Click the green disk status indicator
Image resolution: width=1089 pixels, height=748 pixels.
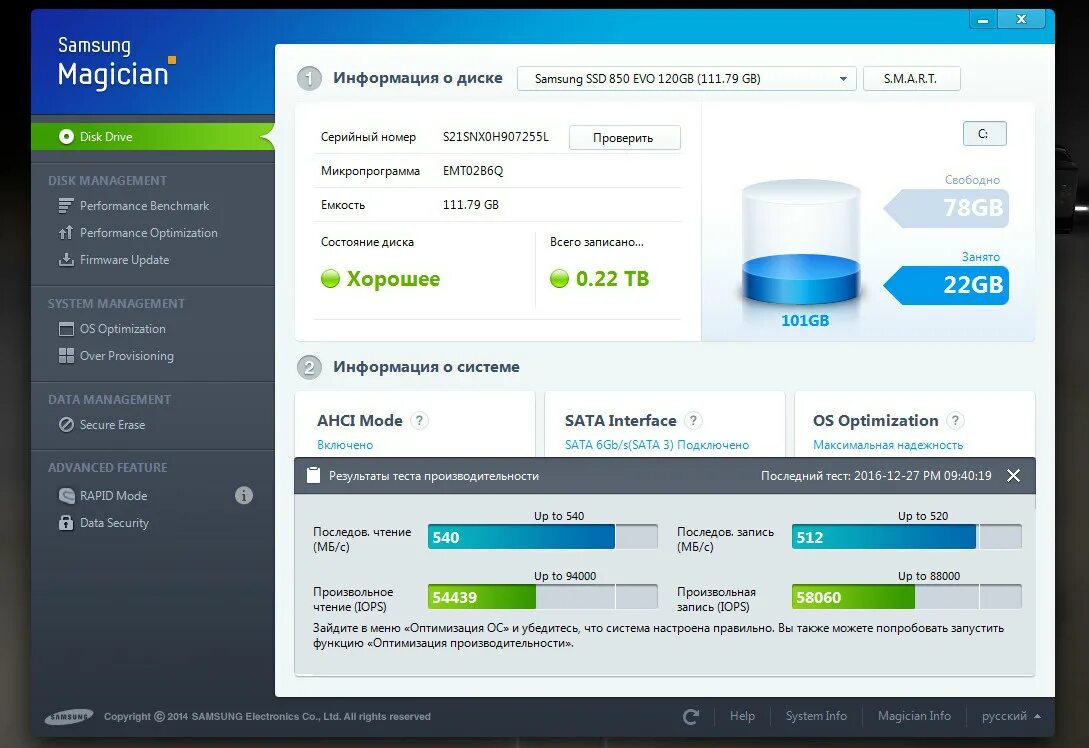pyautogui.click(x=331, y=279)
